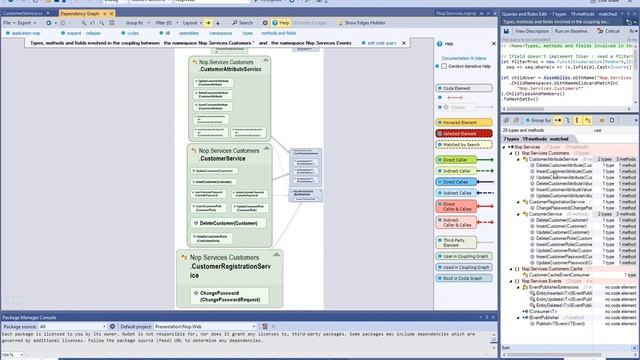Click the Group by types icon

(x=588, y=120)
